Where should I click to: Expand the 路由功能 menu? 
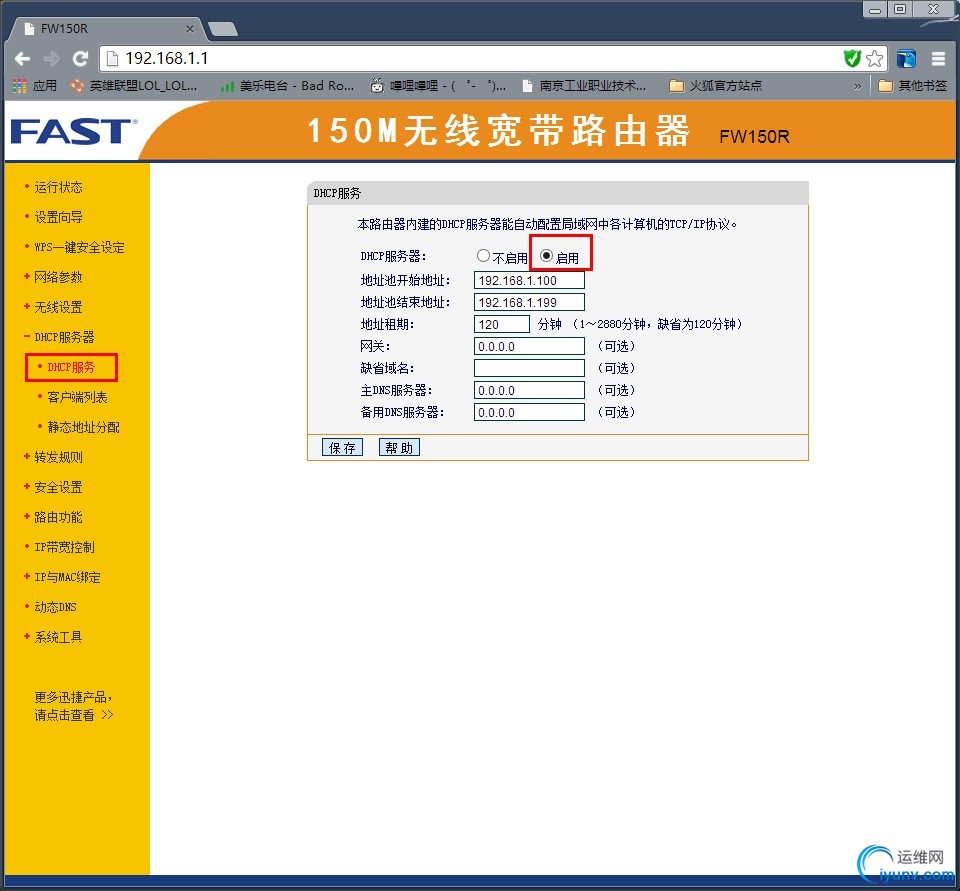[58, 517]
